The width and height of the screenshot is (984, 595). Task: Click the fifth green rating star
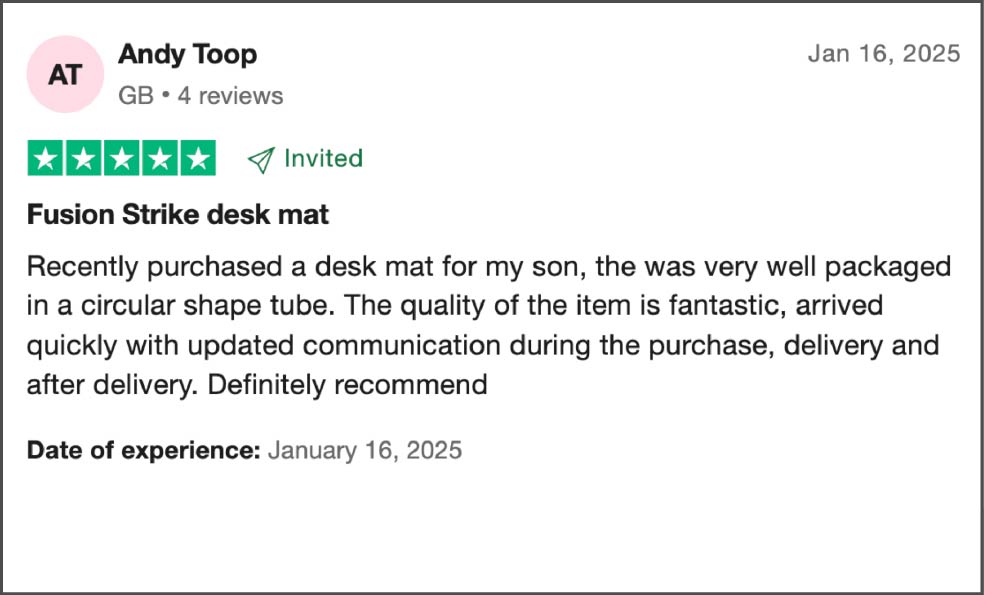pos(198,158)
